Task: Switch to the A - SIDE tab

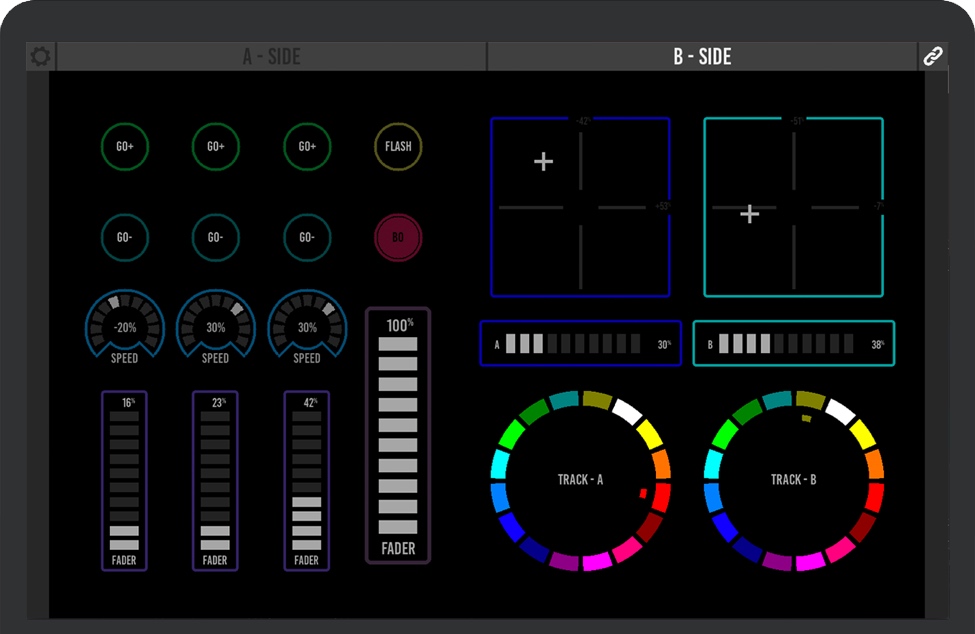Action: coord(271,57)
